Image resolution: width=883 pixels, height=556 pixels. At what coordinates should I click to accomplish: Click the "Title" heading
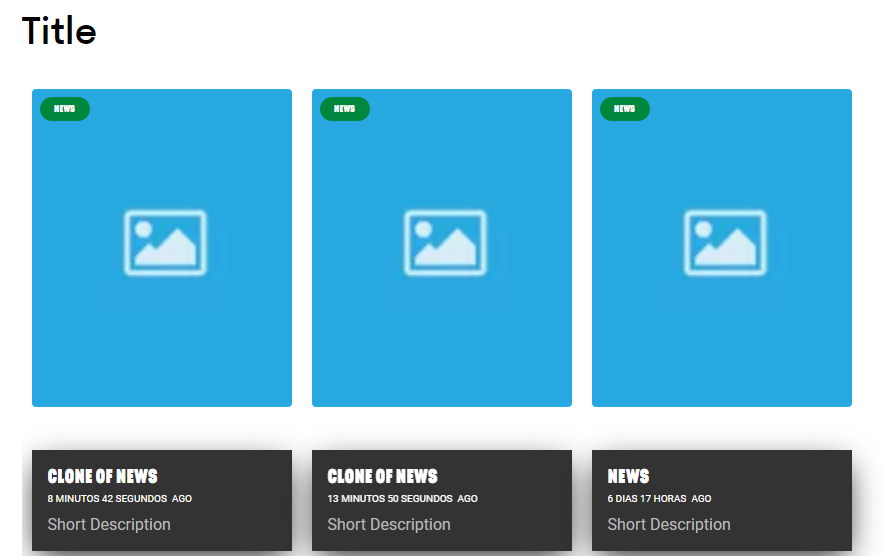point(59,30)
